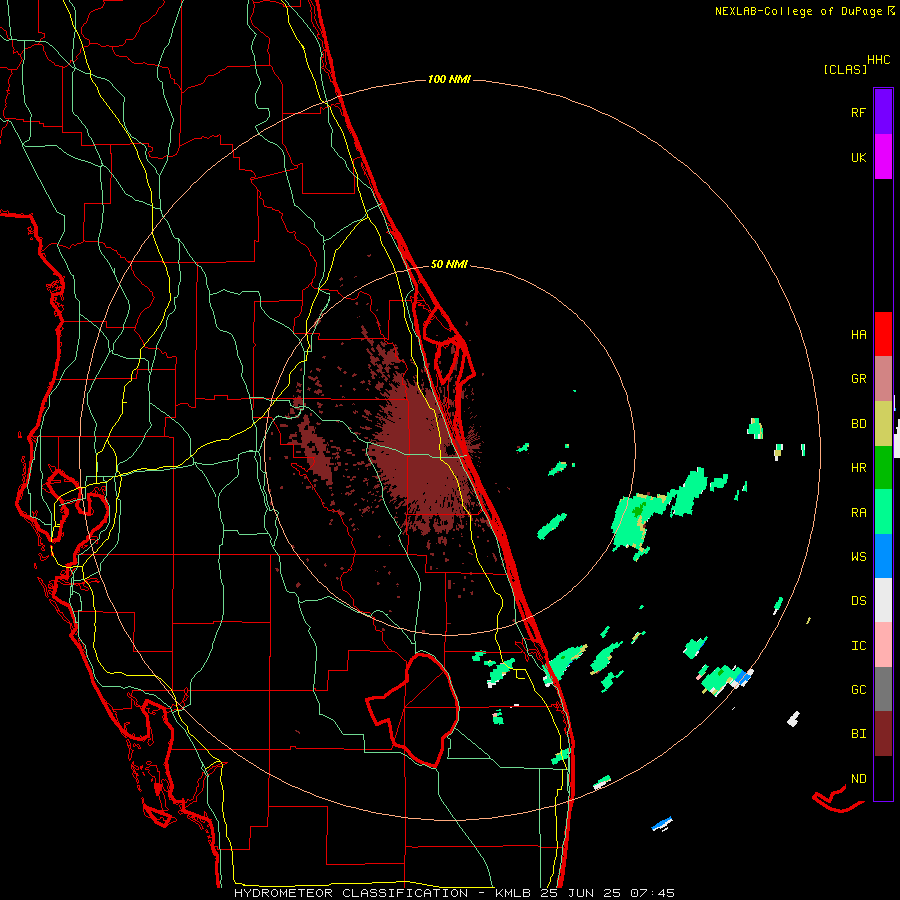Pick the yellow BD legend color swatch
The height and width of the screenshot is (900, 900).
click(x=883, y=424)
